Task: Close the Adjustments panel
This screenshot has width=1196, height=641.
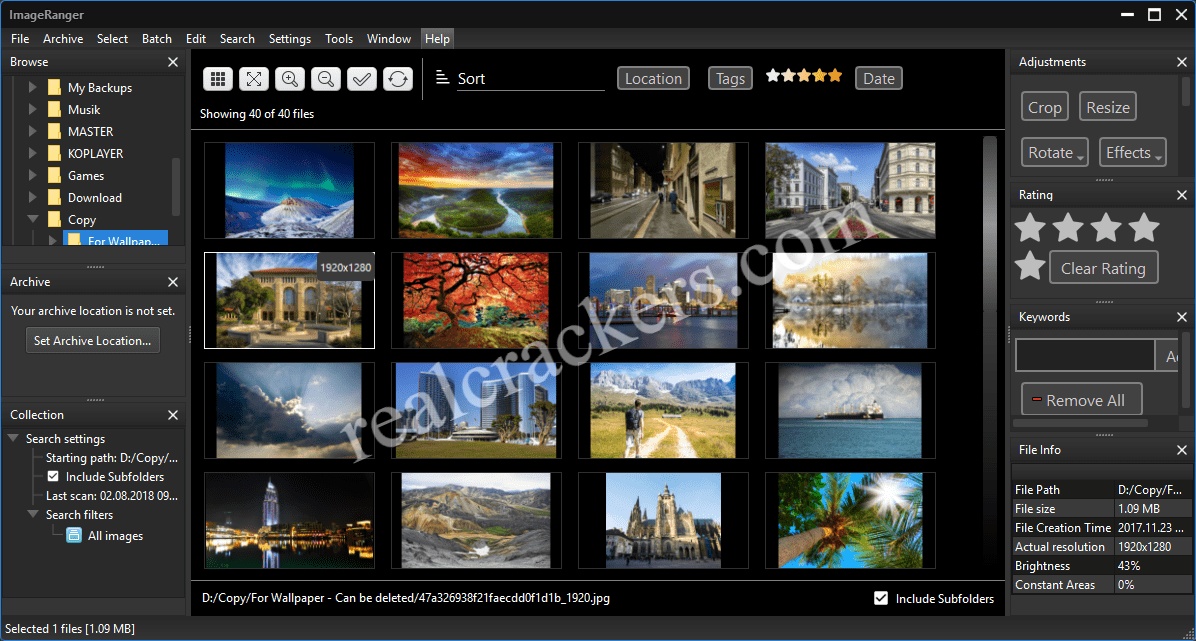Action: pyautogui.click(x=1182, y=62)
